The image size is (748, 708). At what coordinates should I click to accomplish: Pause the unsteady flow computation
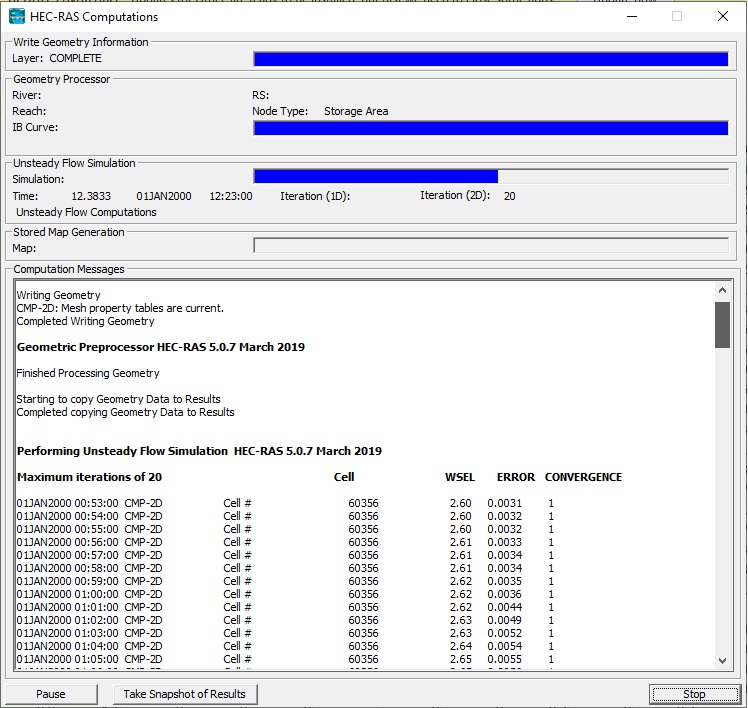pyautogui.click(x=51, y=694)
